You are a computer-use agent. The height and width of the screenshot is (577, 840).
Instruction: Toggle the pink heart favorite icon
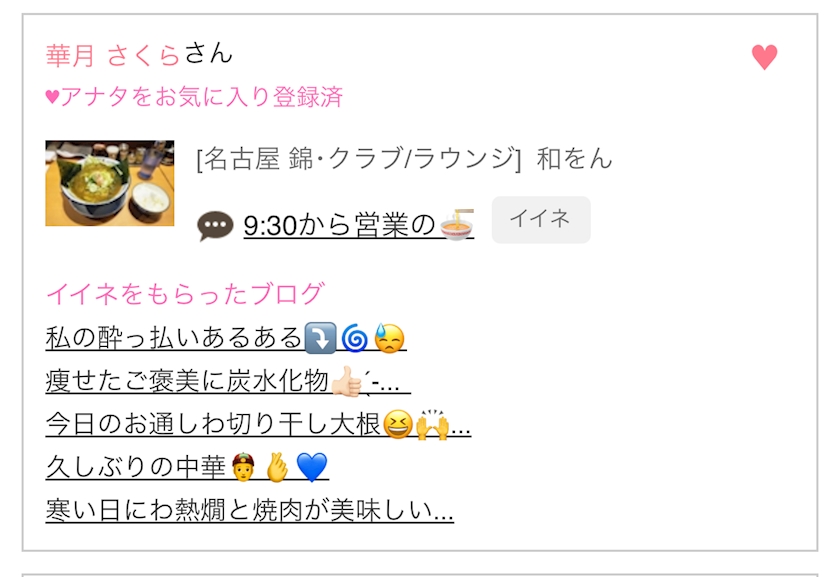[764, 57]
